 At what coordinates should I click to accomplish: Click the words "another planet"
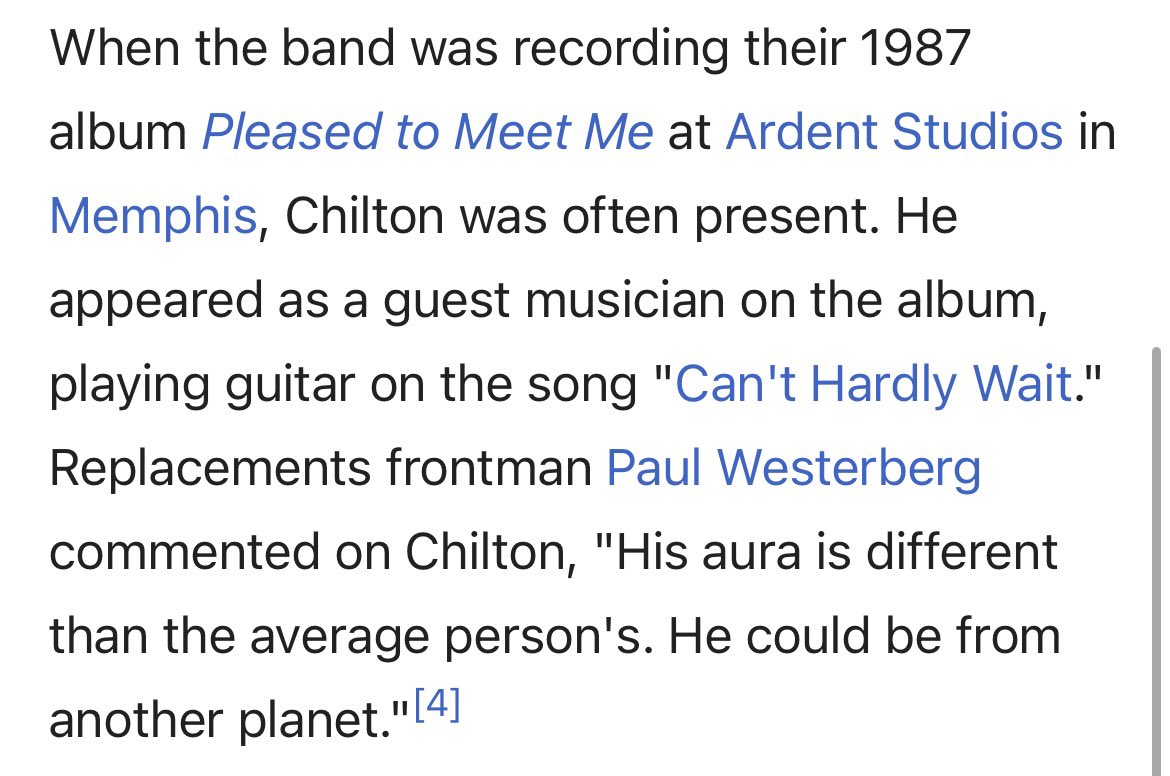pyautogui.click(x=220, y=722)
